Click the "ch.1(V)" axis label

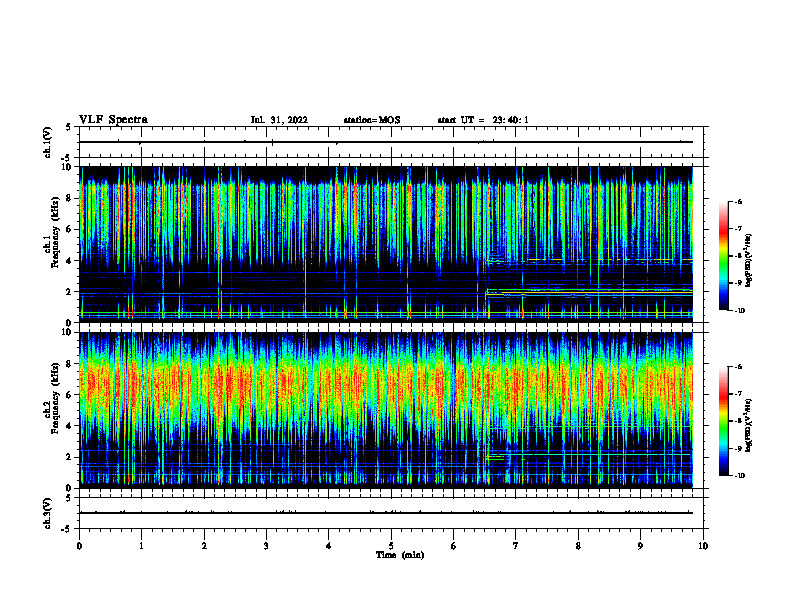pyautogui.click(x=47, y=142)
